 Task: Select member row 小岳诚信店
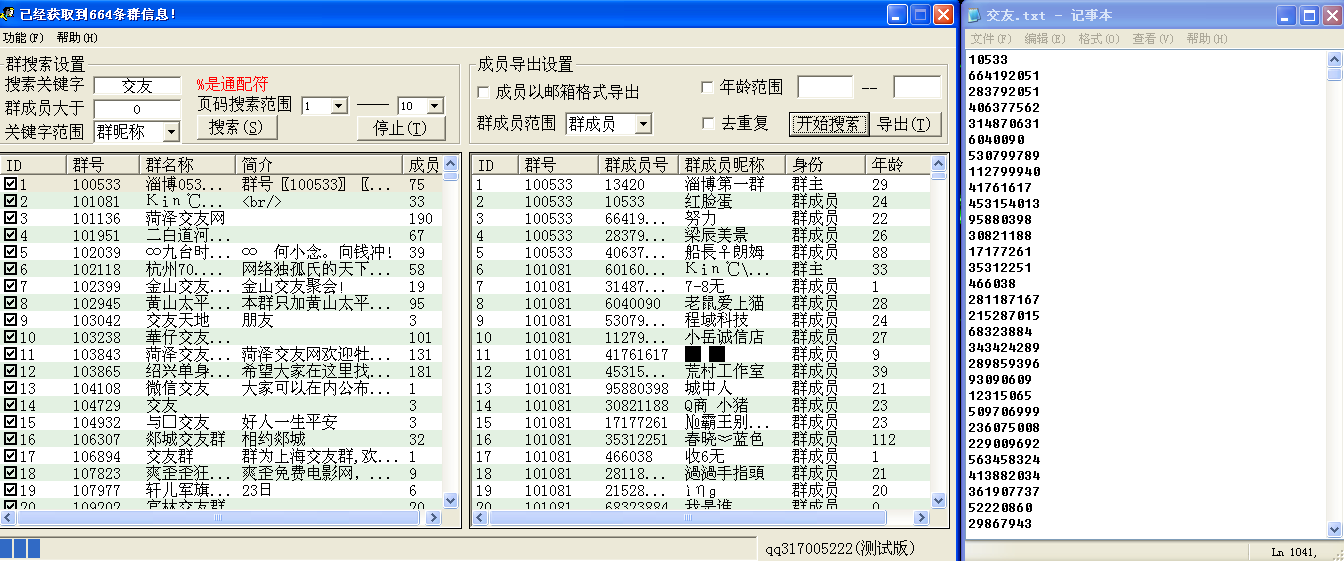701,337
